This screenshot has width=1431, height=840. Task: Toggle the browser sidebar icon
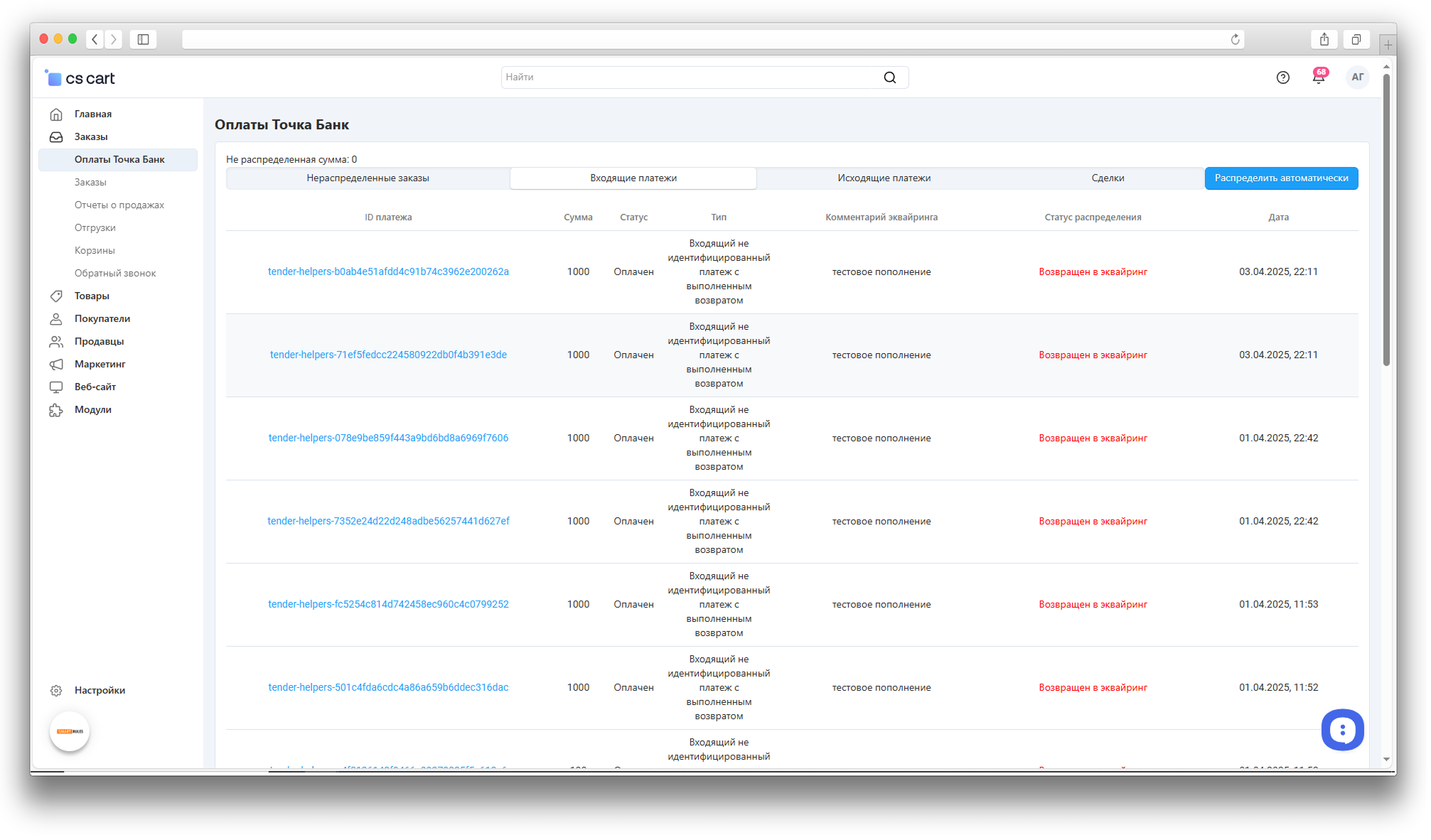(143, 39)
